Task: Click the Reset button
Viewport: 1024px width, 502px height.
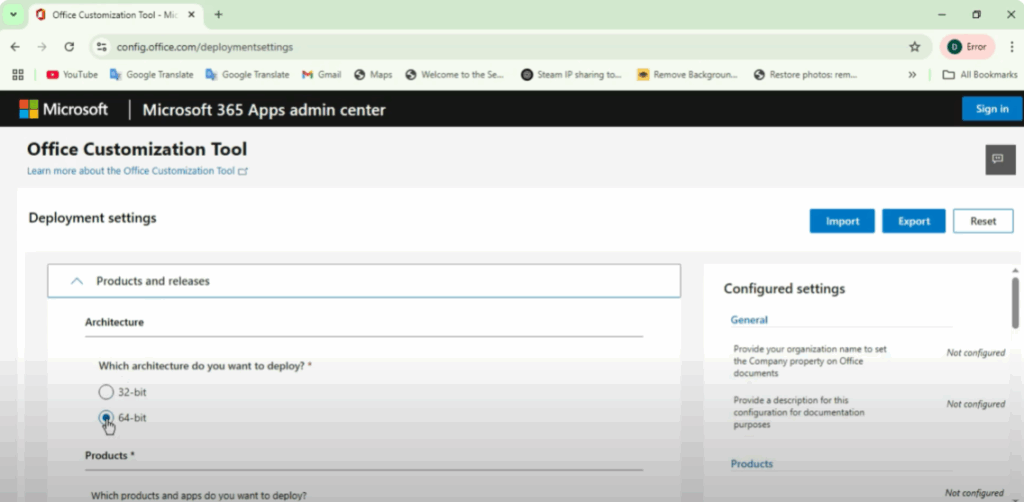Action: click(983, 221)
